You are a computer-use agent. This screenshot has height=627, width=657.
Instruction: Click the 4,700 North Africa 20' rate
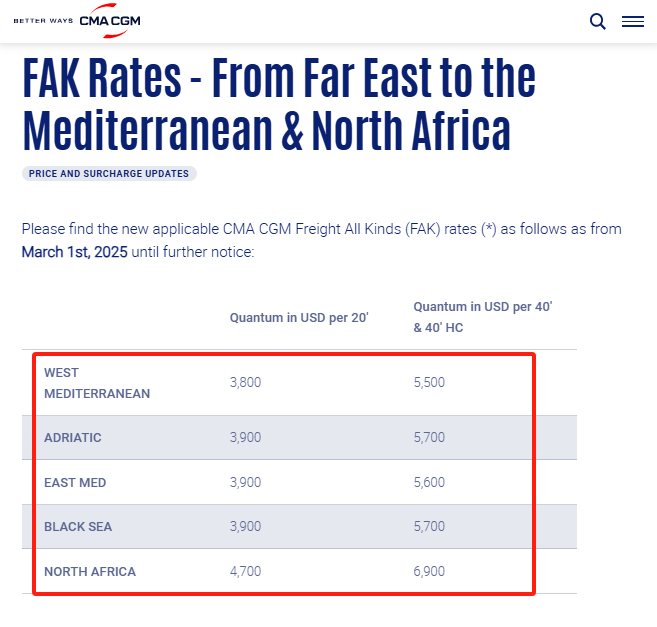point(245,572)
